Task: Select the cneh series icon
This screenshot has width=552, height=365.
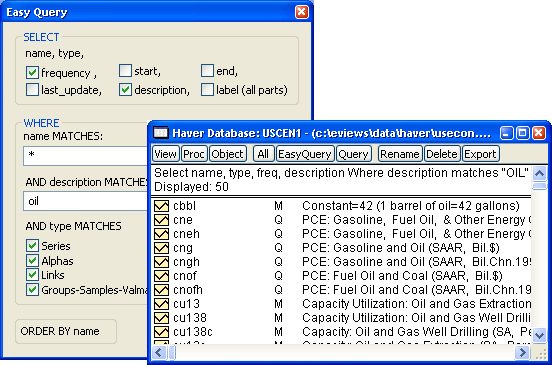Action: click(x=161, y=234)
